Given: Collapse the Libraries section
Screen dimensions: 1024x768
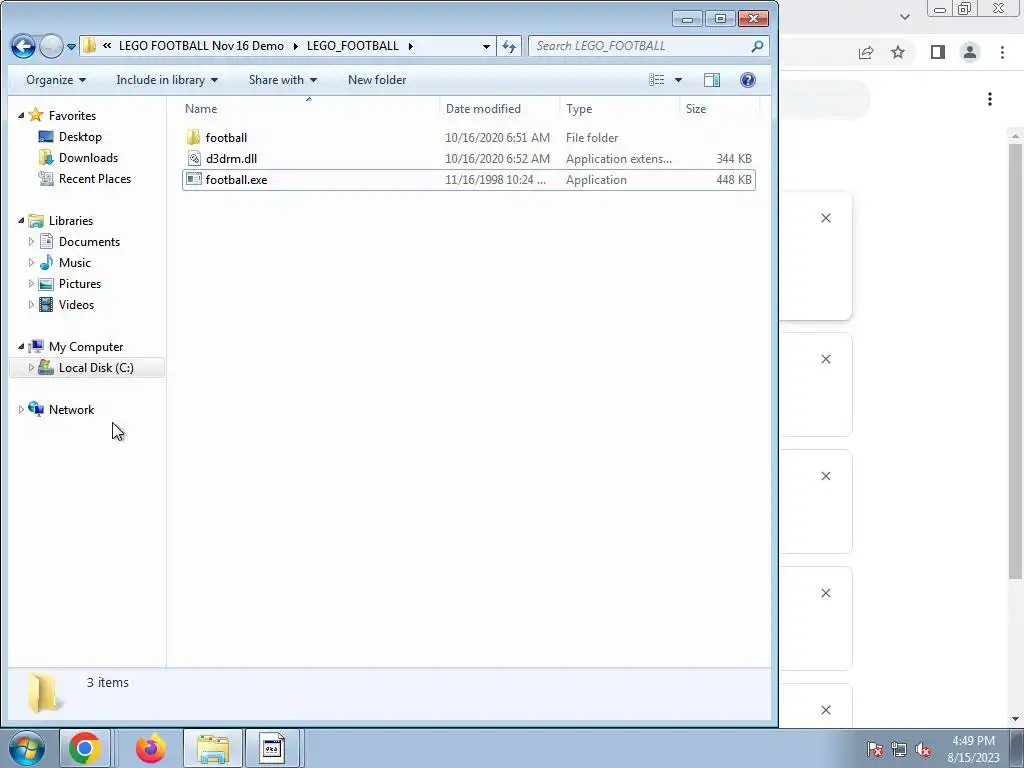Looking at the screenshot, I should [21, 220].
